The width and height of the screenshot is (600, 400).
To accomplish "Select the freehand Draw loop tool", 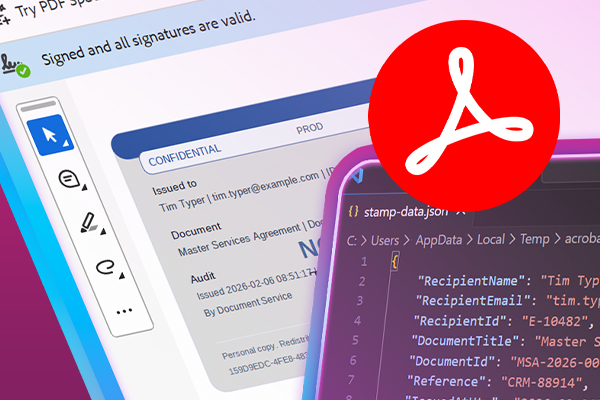I will pos(104,267).
